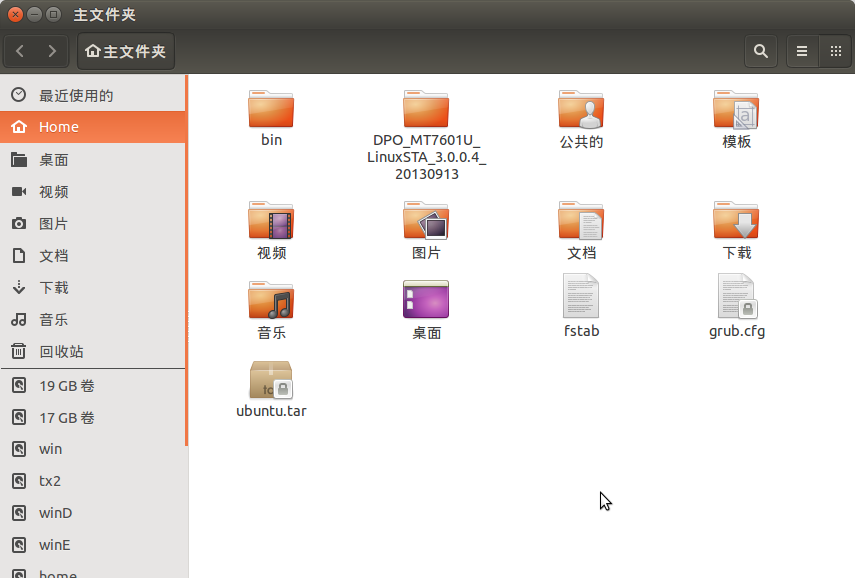Open the search magnifier in the toolbar
Image resolution: width=855 pixels, height=578 pixels.
(x=761, y=51)
